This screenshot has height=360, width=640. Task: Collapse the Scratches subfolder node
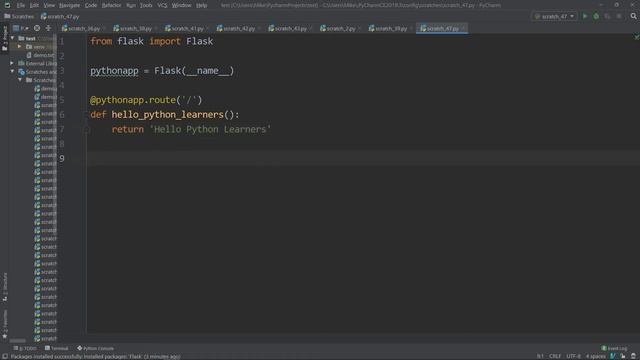point(20,80)
